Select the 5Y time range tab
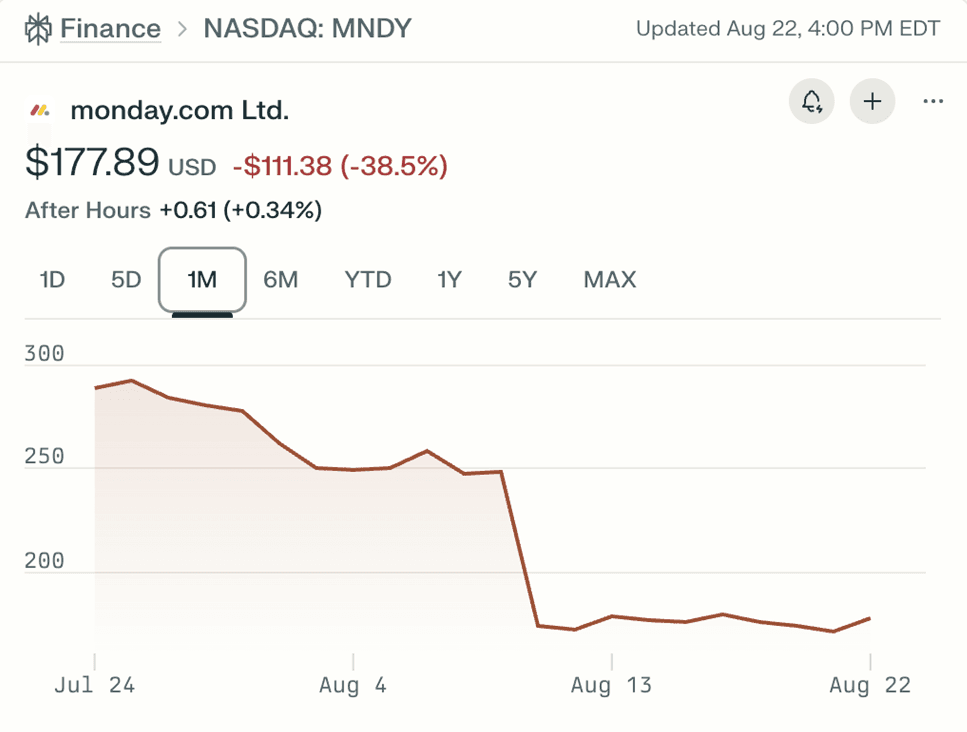This screenshot has height=732, width=967. click(521, 280)
